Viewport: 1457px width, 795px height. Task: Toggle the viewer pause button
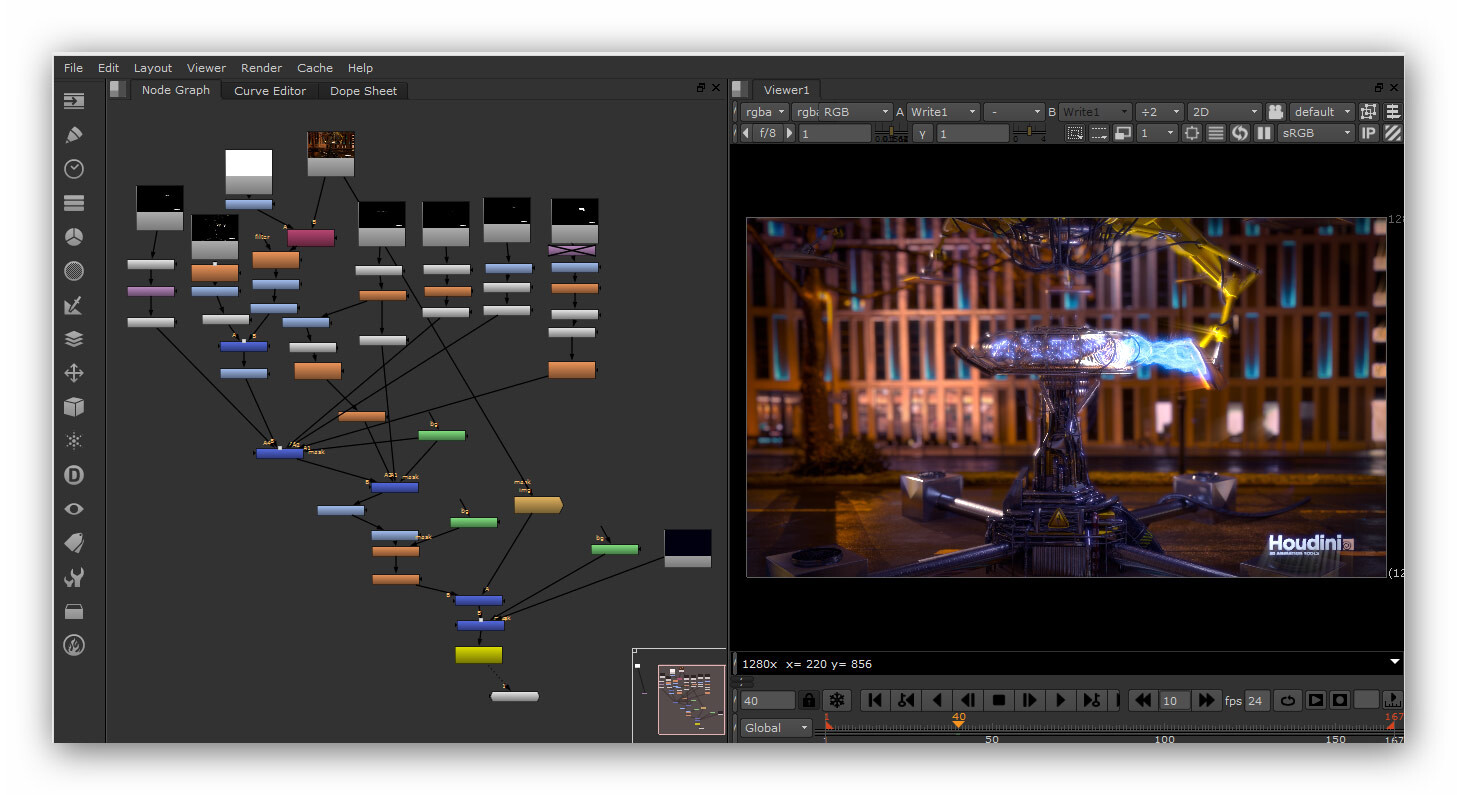click(x=1264, y=133)
